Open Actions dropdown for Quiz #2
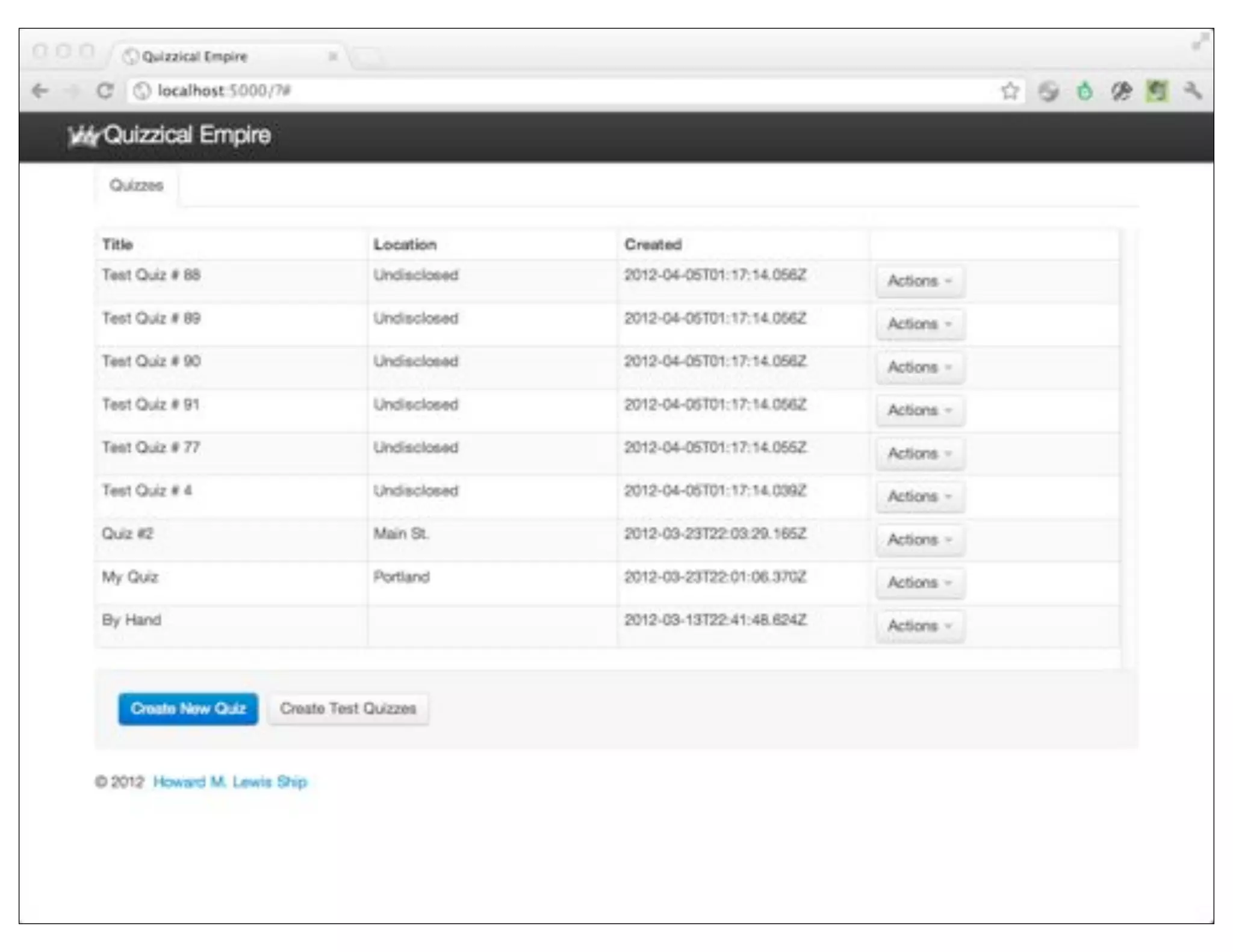The image size is (1233, 952). 919,540
